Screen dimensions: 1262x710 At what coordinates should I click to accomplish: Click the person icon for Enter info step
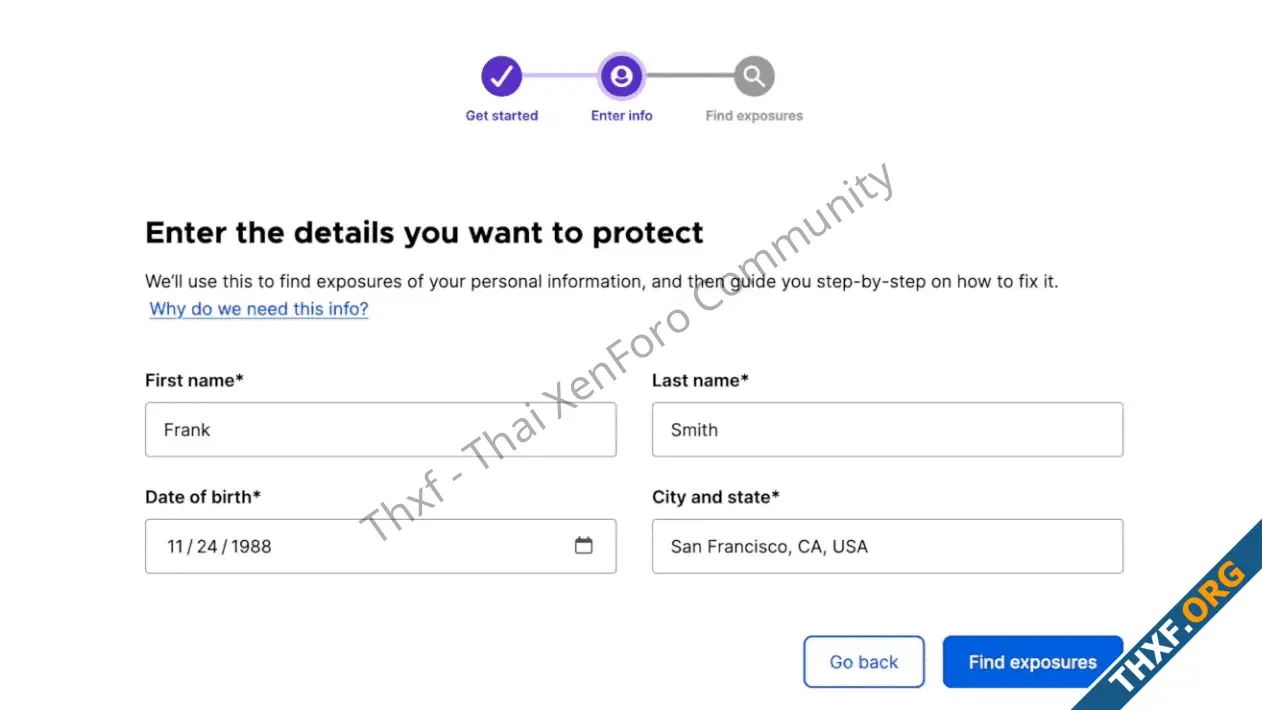[621, 76]
